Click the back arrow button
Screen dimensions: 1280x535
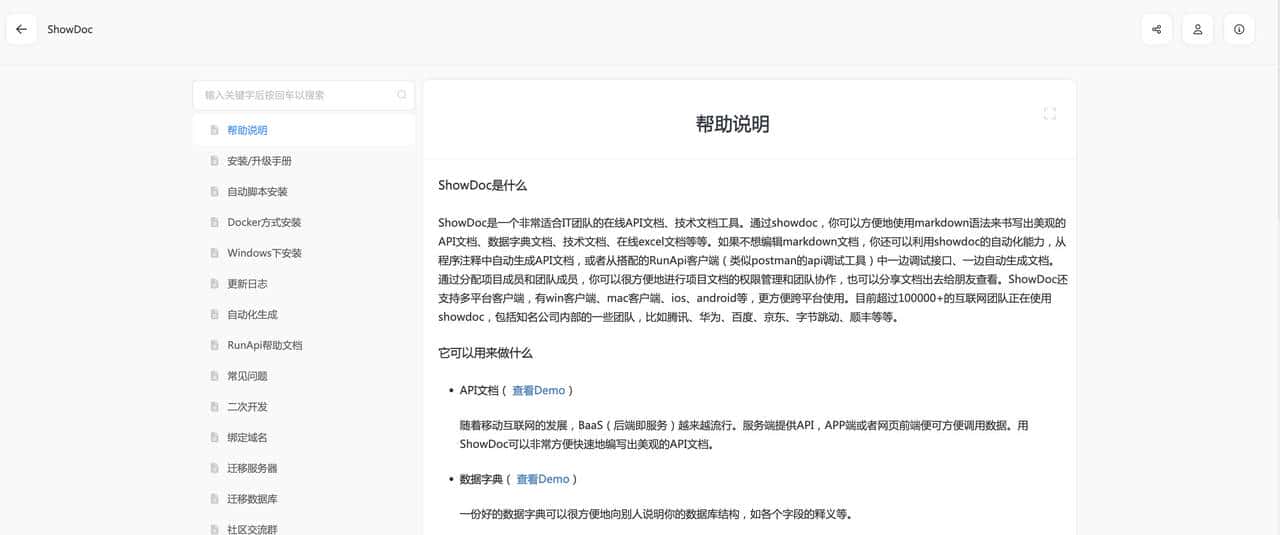coord(21,29)
